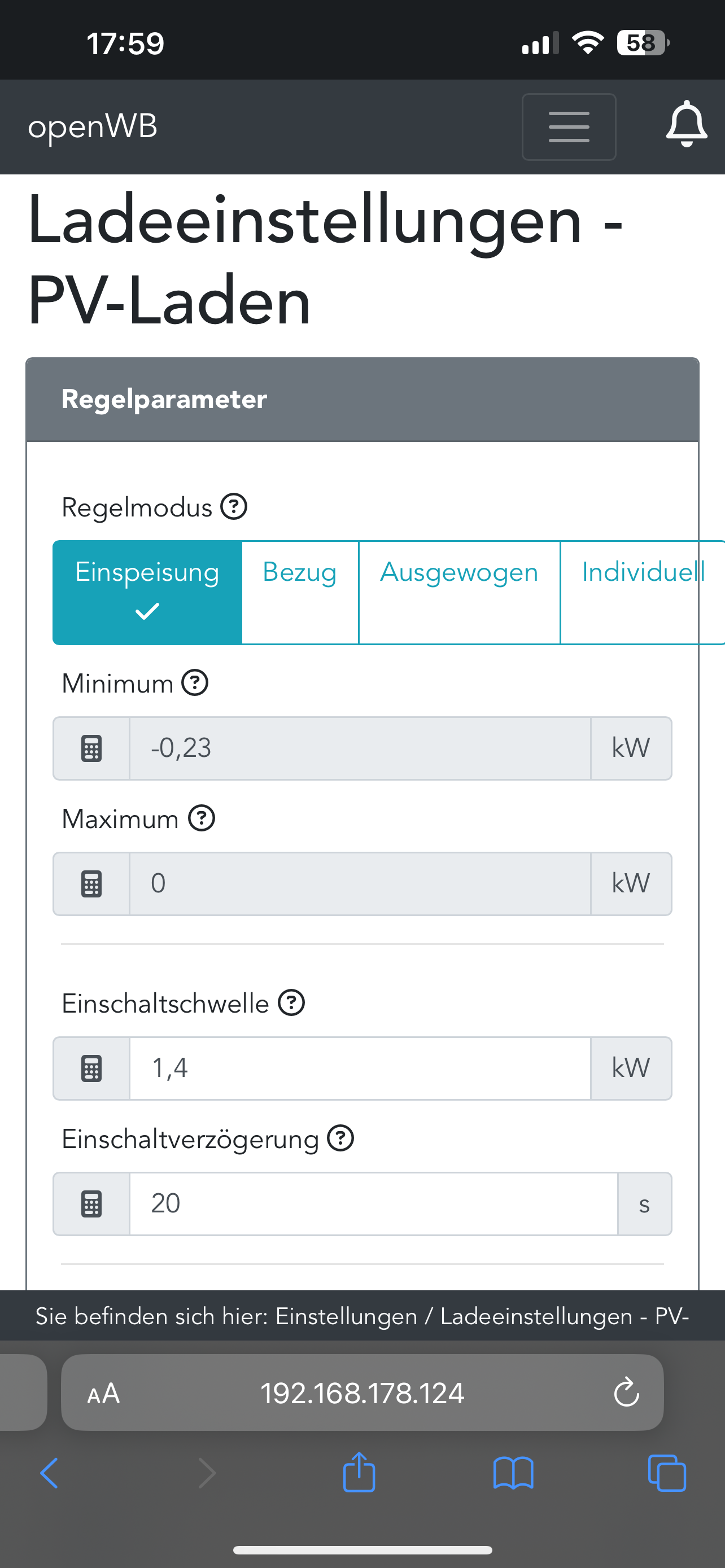
Task: Select Ausgewogen control mode
Action: 459,592
